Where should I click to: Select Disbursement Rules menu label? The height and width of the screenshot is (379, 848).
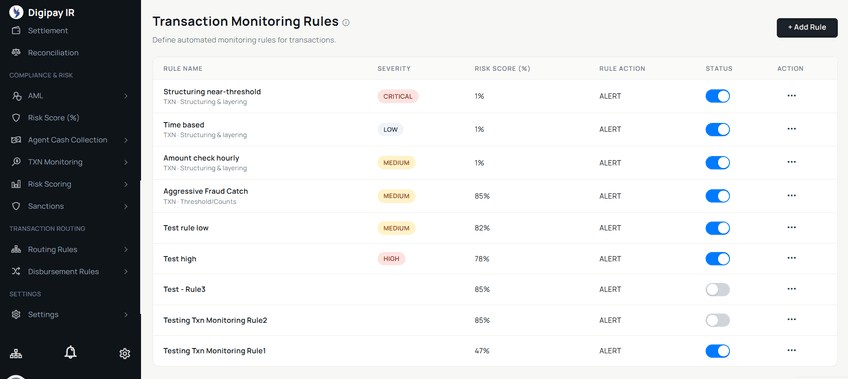[x=63, y=272]
